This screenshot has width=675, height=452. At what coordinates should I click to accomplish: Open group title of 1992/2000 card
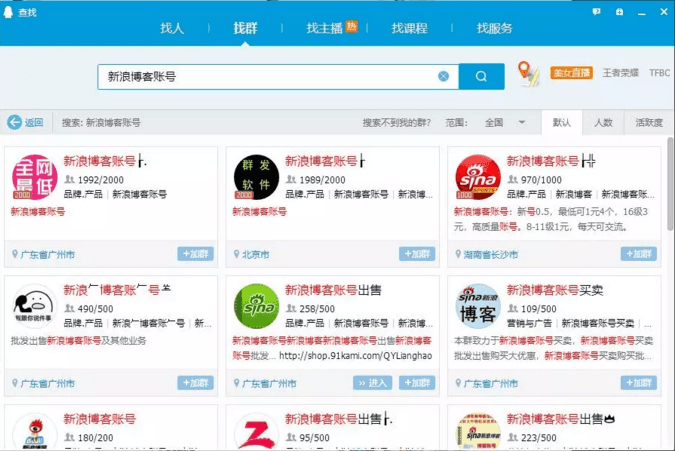pos(105,161)
